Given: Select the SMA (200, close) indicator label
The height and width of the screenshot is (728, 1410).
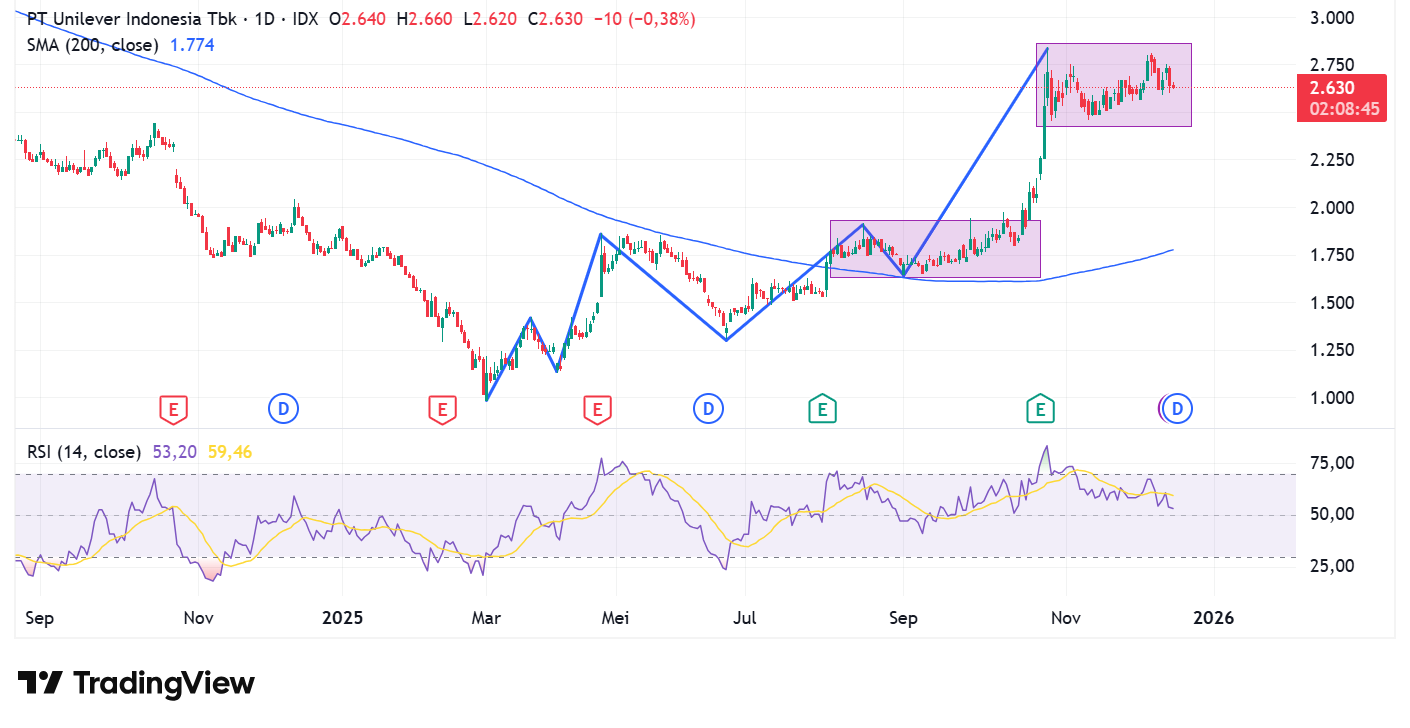Looking at the screenshot, I should 93,45.
